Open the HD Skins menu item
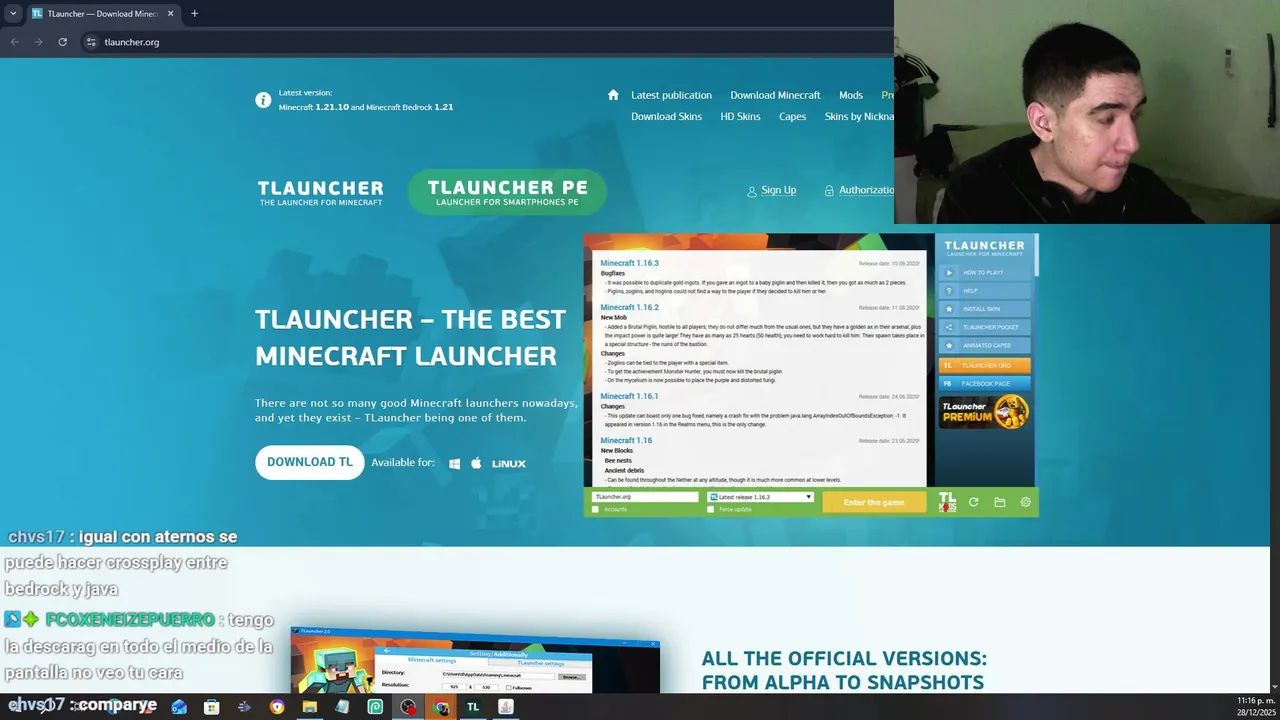 (740, 117)
